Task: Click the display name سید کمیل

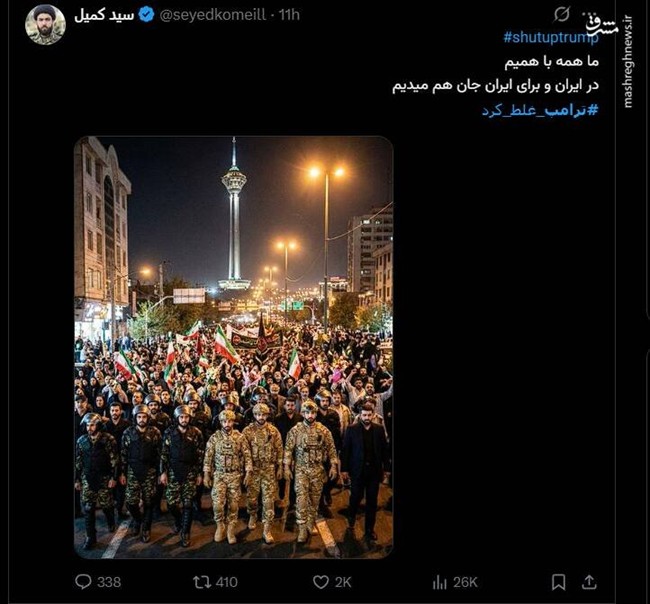Action: click(x=104, y=15)
